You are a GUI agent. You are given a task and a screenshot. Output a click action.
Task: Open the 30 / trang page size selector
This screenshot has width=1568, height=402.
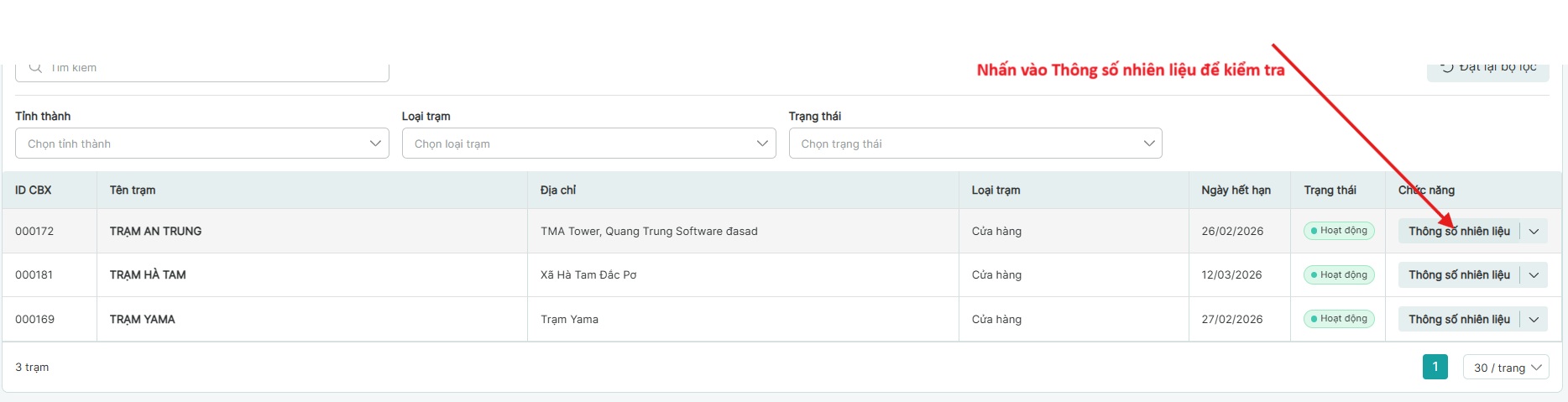[1506, 368]
